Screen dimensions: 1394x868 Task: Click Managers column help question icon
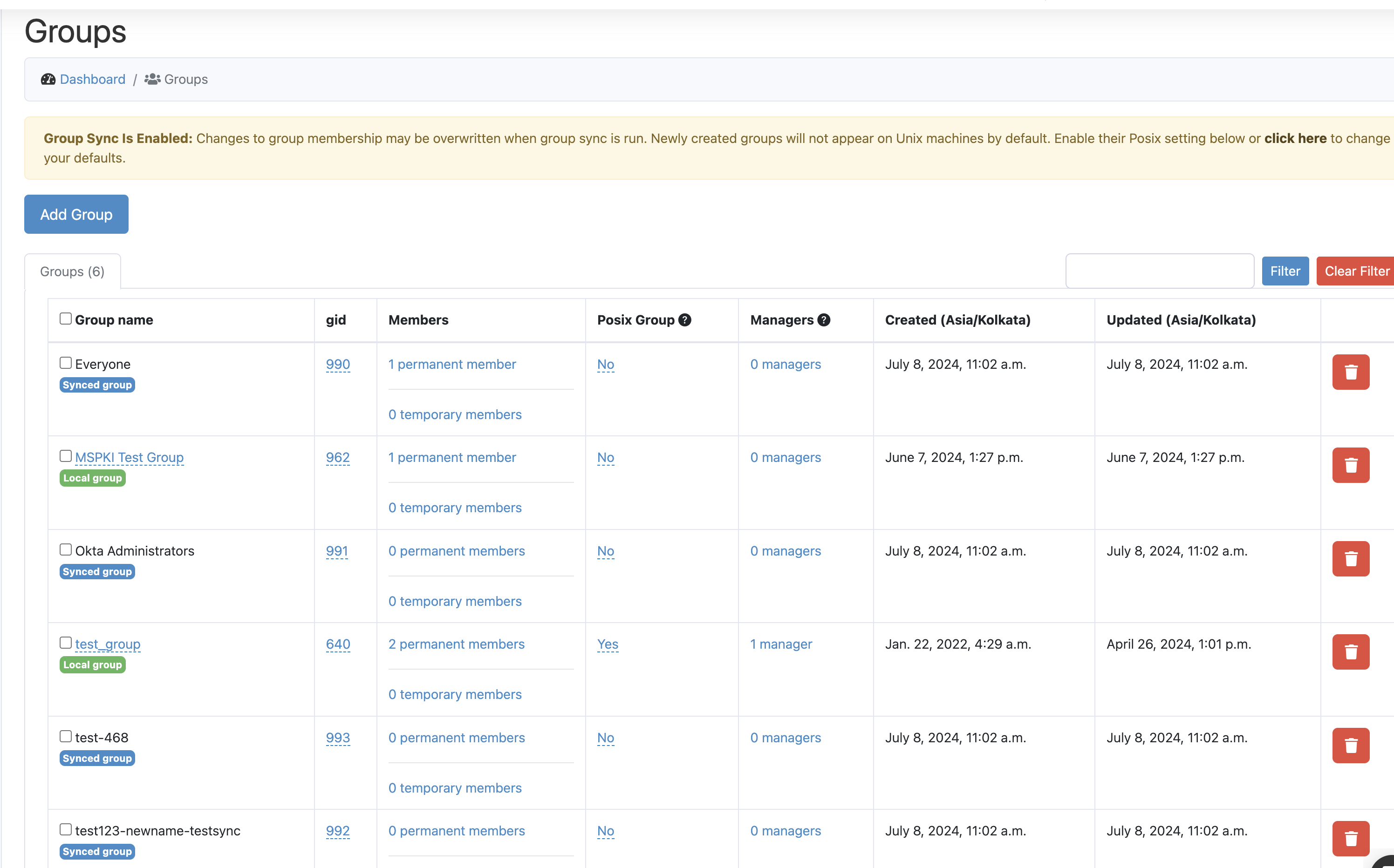click(x=824, y=320)
